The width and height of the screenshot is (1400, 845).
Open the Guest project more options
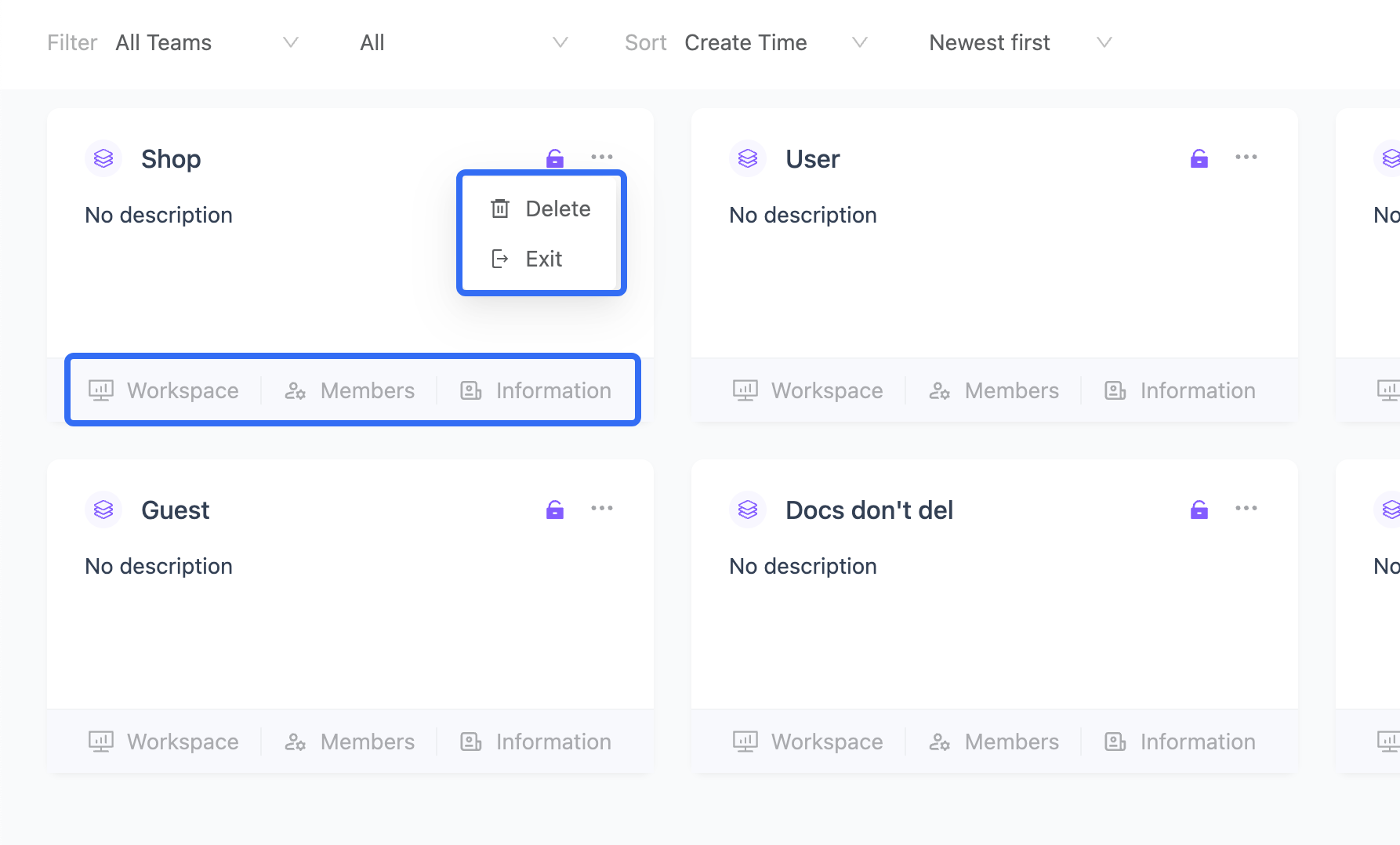click(602, 508)
